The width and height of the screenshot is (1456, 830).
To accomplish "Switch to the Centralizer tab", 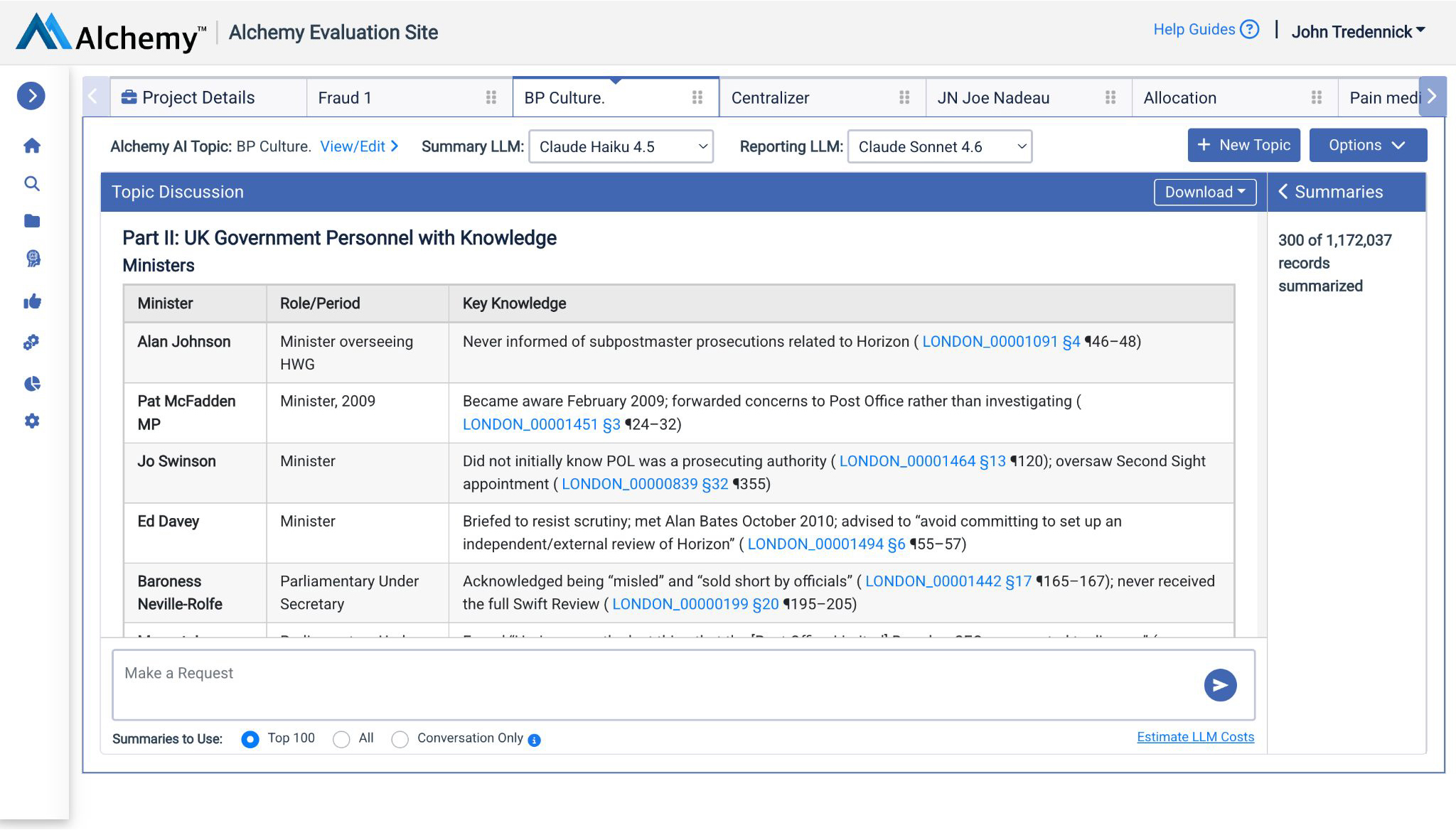I will click(771, 98).
